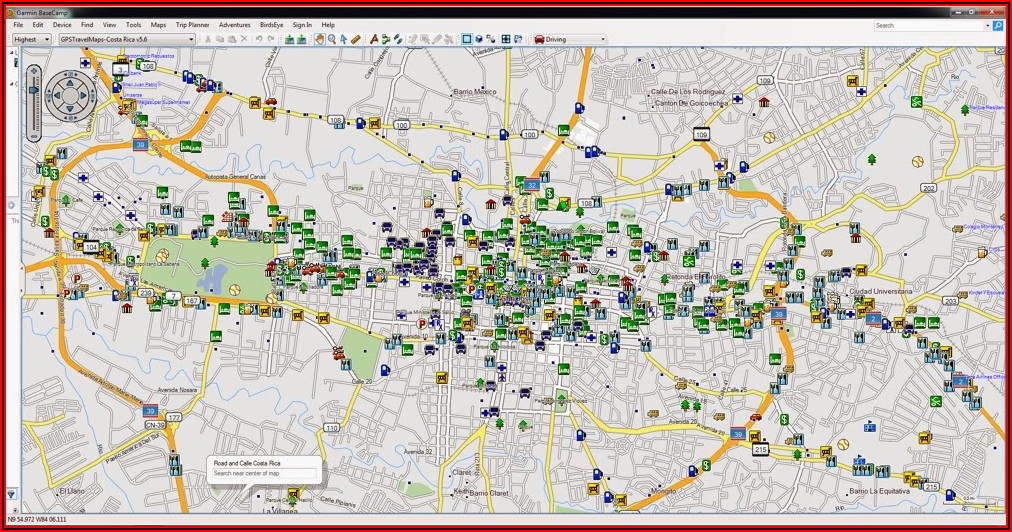Click the top-right Search field

930,25
